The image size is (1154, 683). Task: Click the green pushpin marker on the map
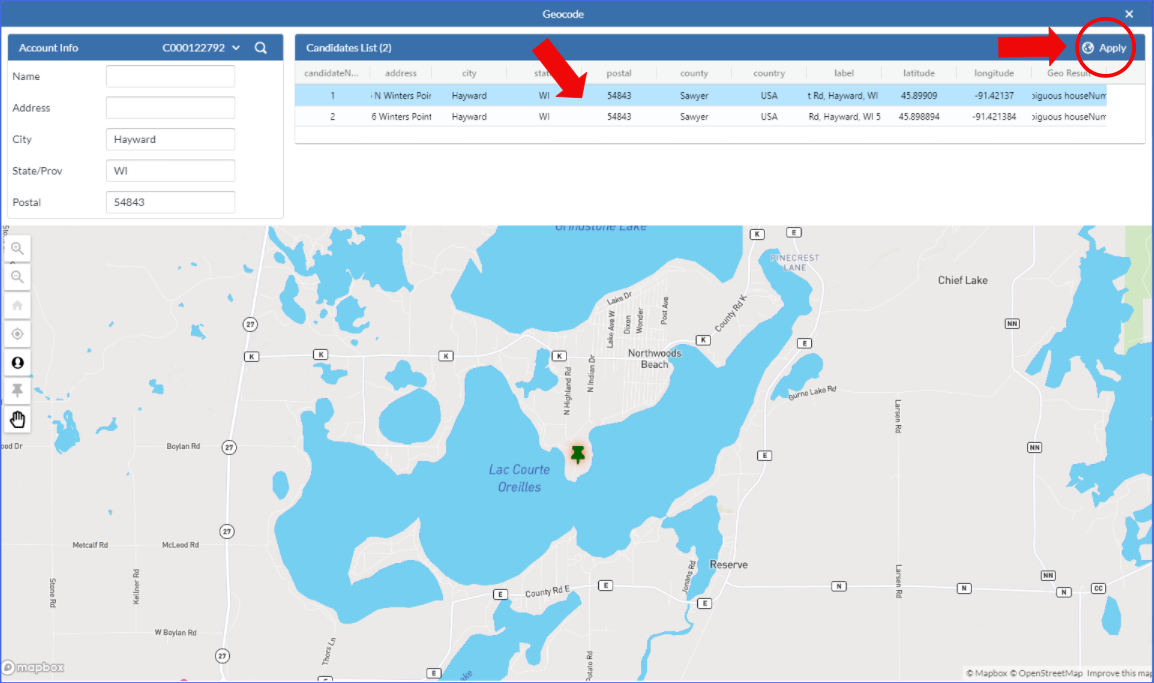coord(578,454)
